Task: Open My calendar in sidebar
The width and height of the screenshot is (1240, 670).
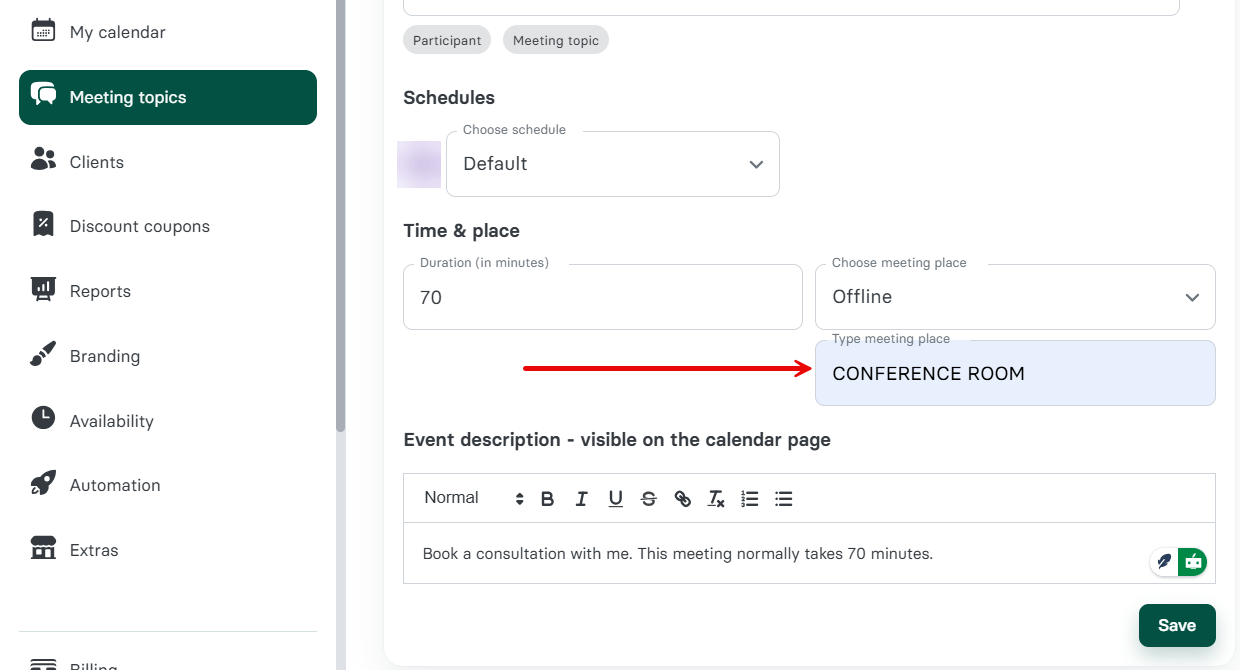Action: tap(117, 32)
